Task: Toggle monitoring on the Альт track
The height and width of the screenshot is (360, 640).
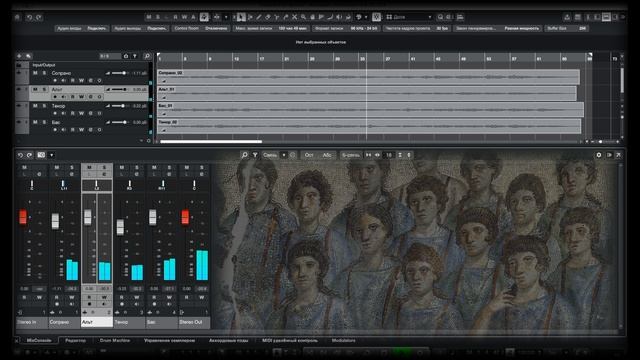Action: coord(64,97)
